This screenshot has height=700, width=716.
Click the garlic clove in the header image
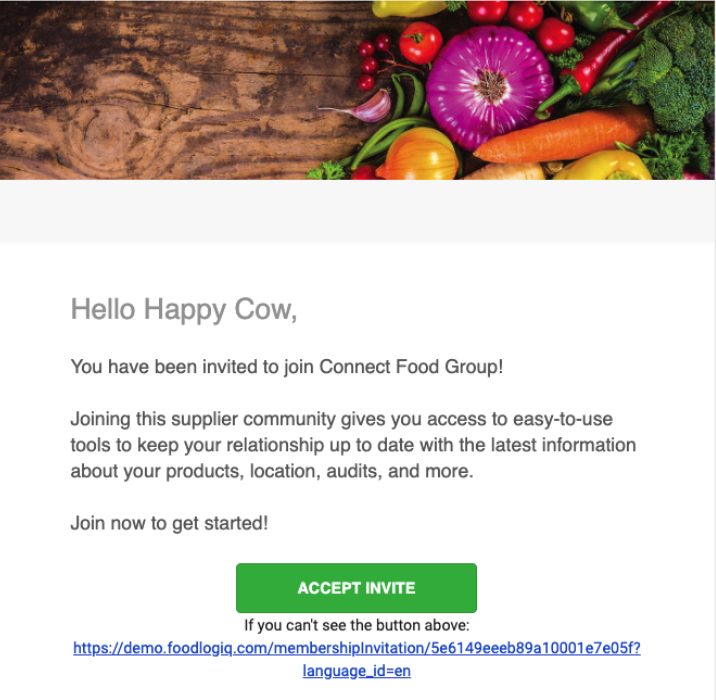pos(365,107)
